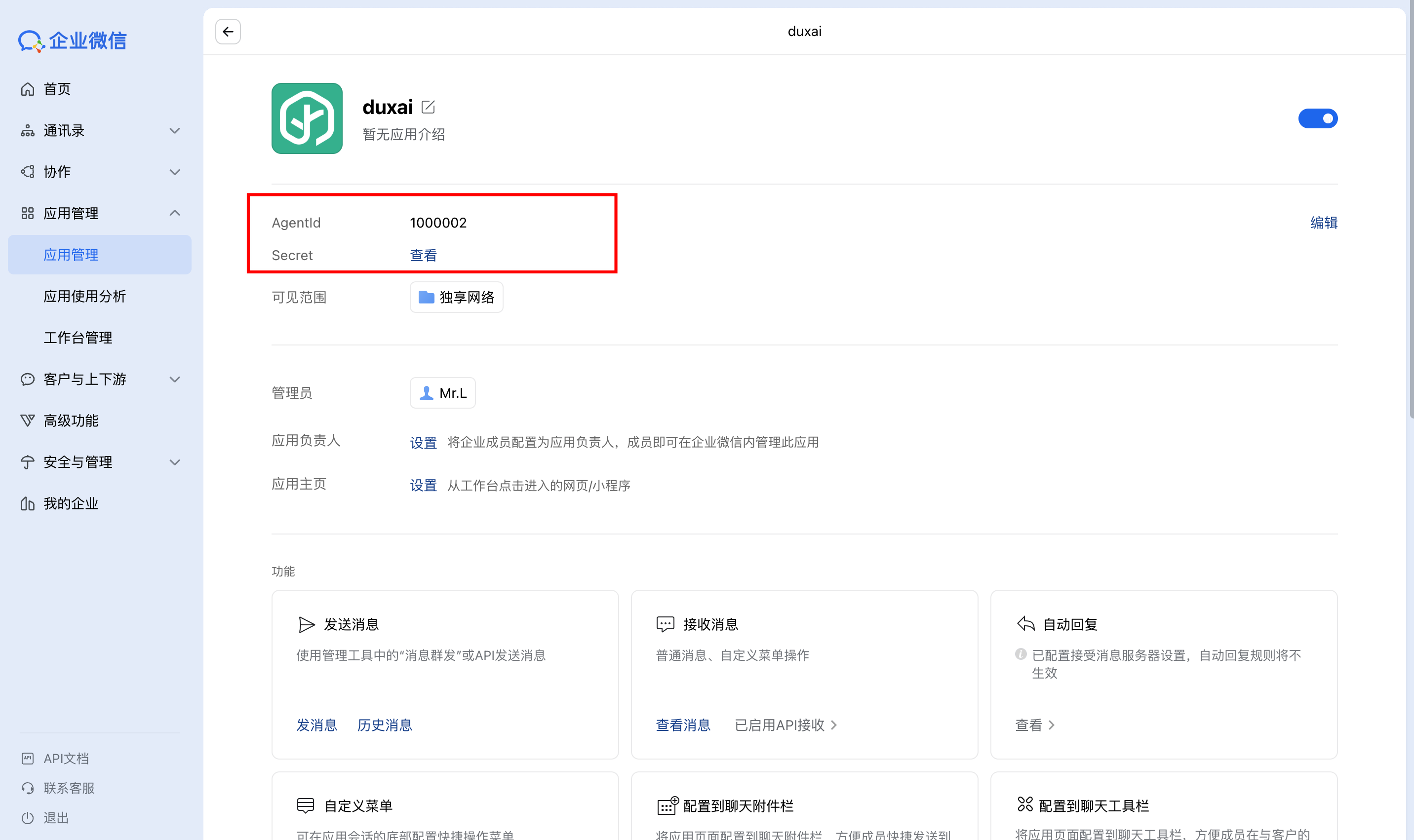The width and height of the screenshot is (1414, 840).
Task: Open 高级功能 advanced features
Action: [x=28, y=420]
